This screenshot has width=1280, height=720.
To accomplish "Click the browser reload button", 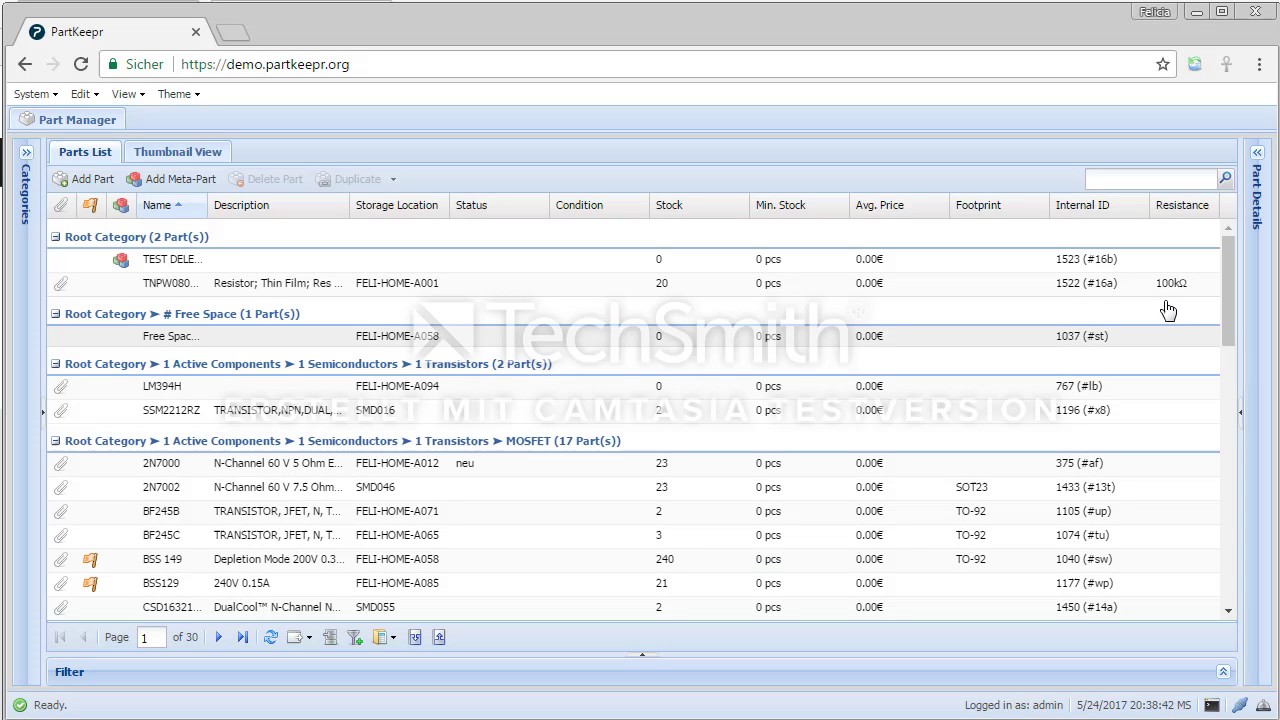I will pyautogui.click(x=81, y=64).
